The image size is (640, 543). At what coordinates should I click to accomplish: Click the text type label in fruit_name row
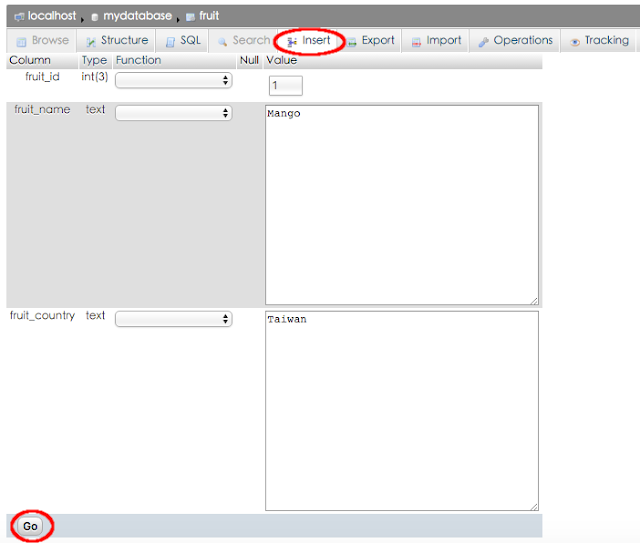point(96,109)
